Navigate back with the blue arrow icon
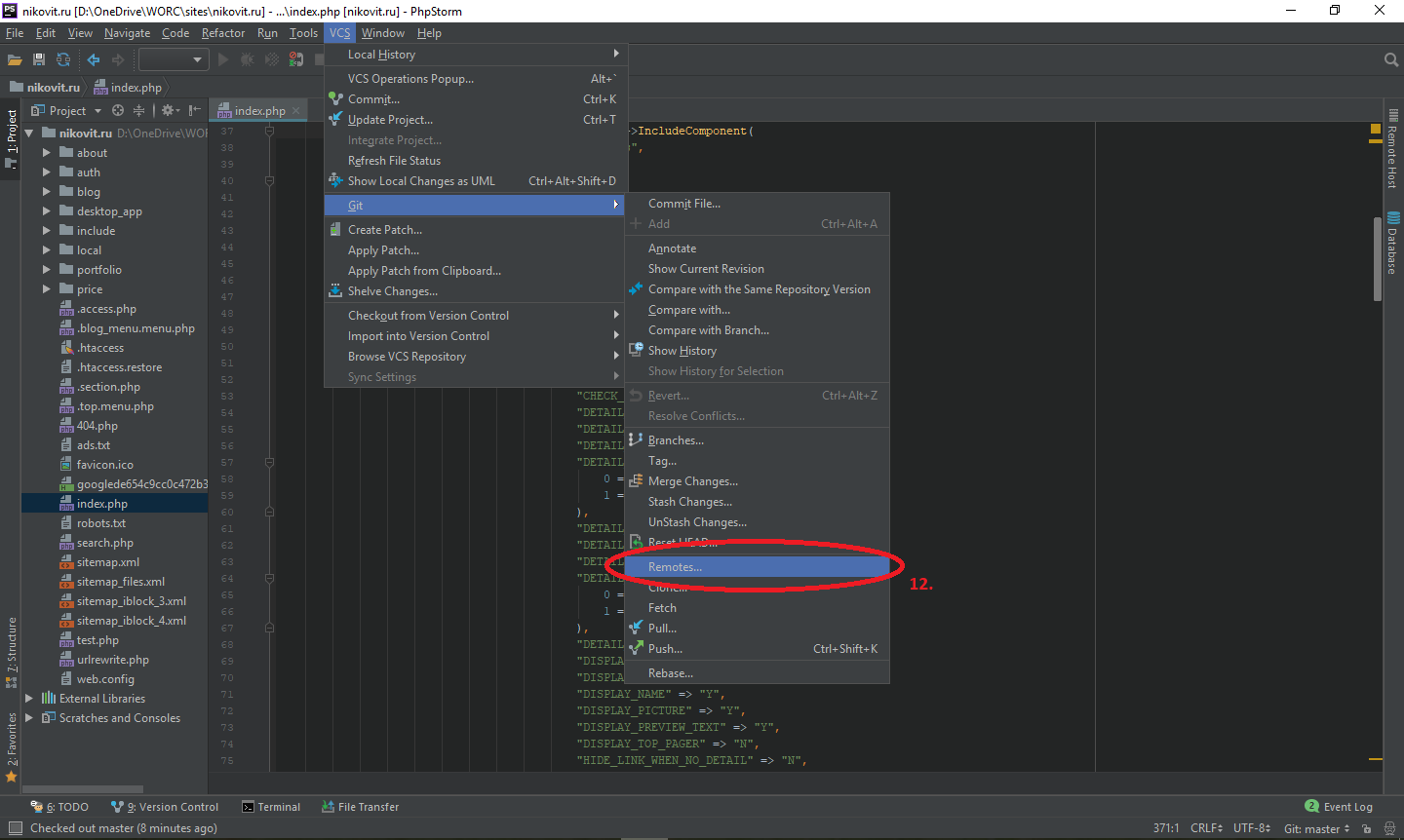 (94, 59)
